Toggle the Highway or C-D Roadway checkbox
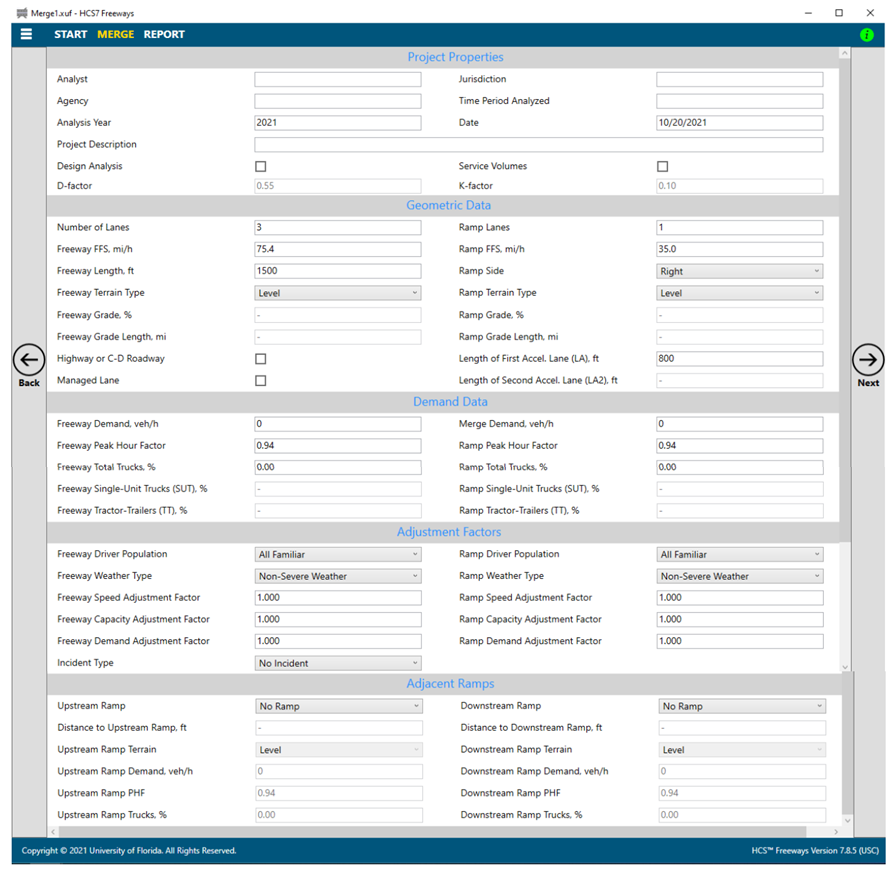Screen dimensions: 896x874 pyautogui.click(x=261, y=359)
